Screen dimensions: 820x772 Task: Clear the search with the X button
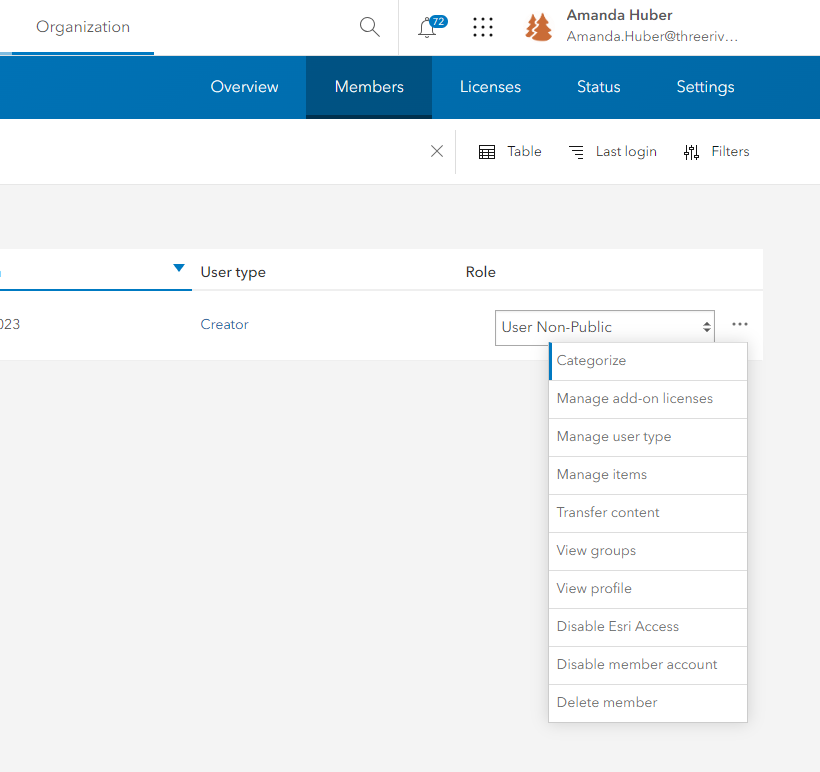pyautogui.click(x=436, y=151)
